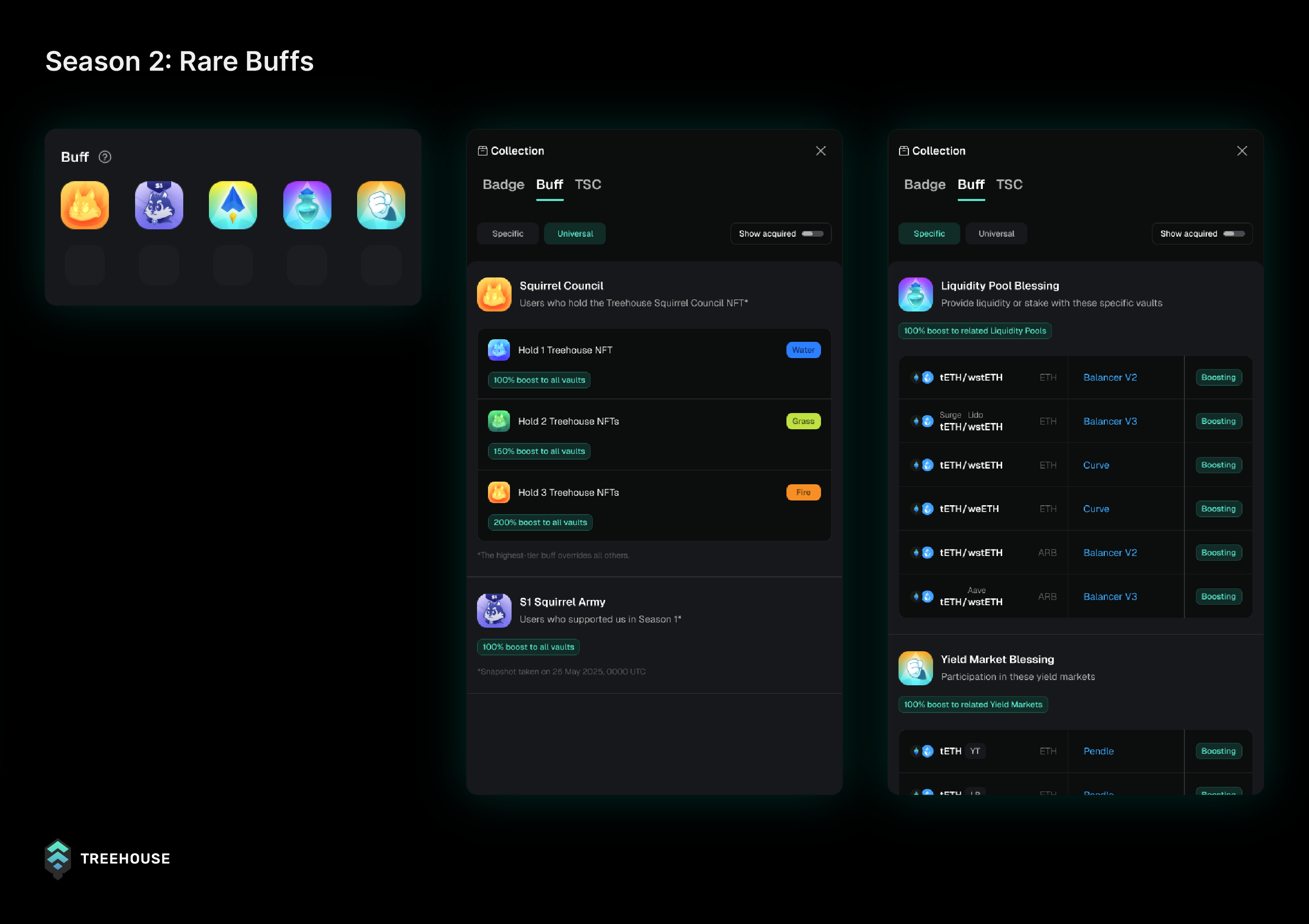This screenshot has height=924, width=1309.
Task: Select the potion Liquidity Pool buff icon in Buff panel
Action: pos(307,205)
